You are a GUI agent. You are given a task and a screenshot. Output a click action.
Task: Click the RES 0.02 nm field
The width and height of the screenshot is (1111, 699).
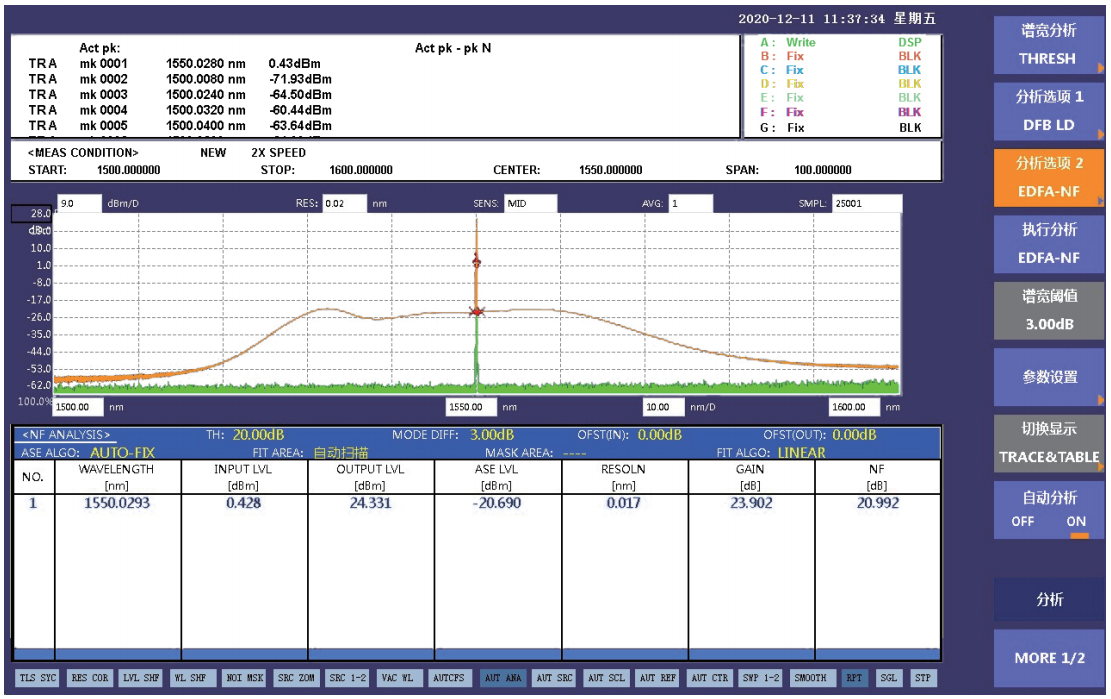[x=344, y=203]
